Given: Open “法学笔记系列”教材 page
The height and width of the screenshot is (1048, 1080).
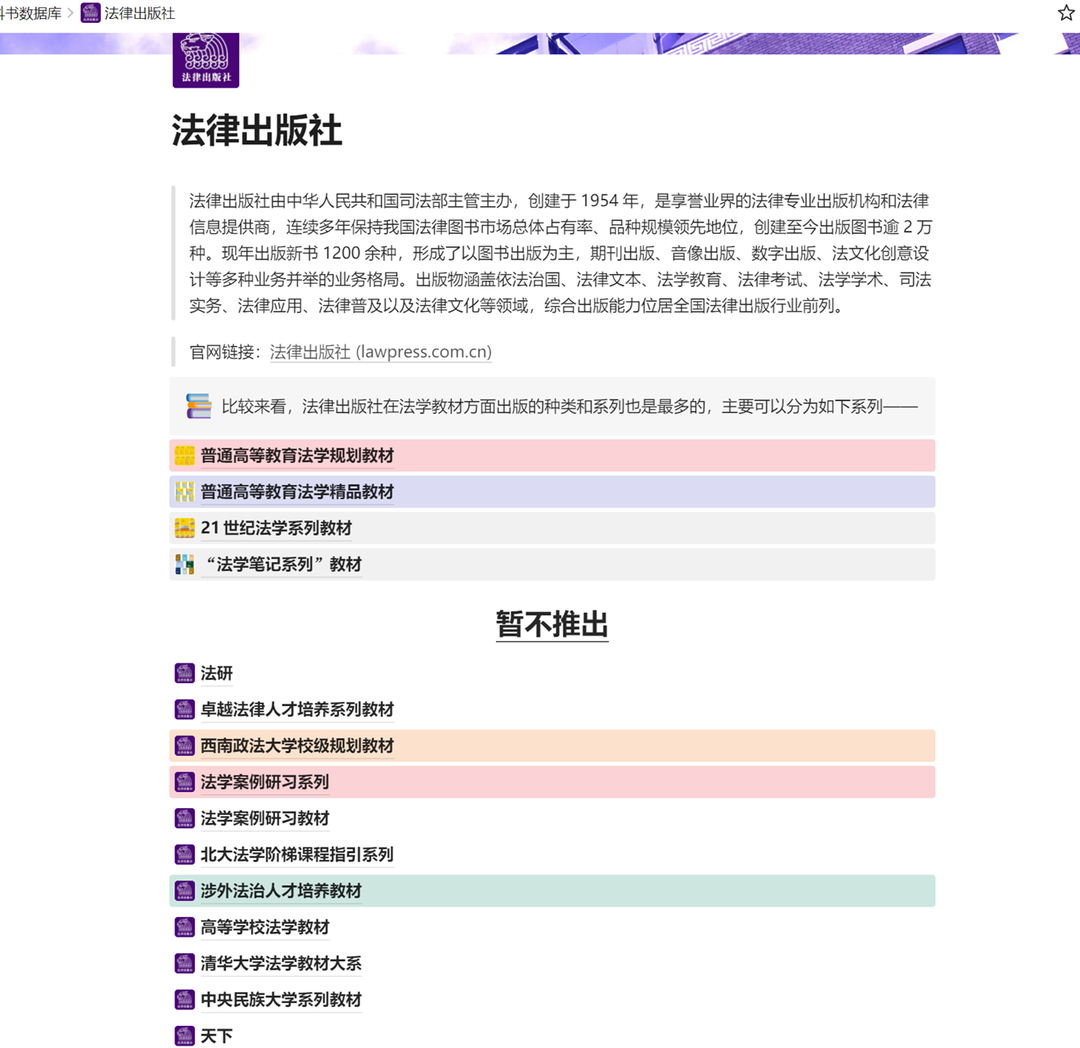Looking at the screenshot, I should click(x=281, y=565).
